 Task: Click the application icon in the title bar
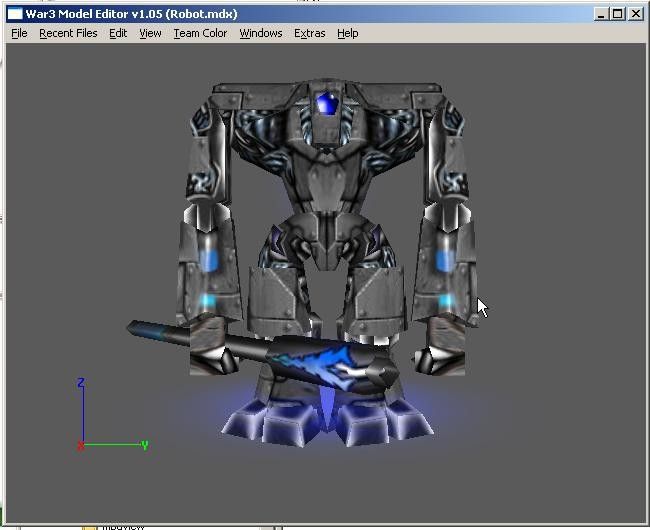pyautogui.click(x=15, y=14)
